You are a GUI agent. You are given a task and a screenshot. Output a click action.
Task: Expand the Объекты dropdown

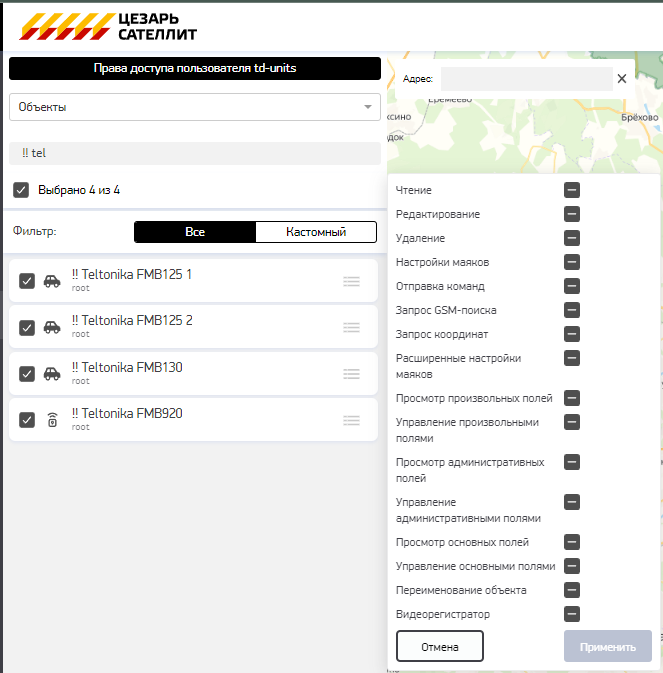point(195,107)
